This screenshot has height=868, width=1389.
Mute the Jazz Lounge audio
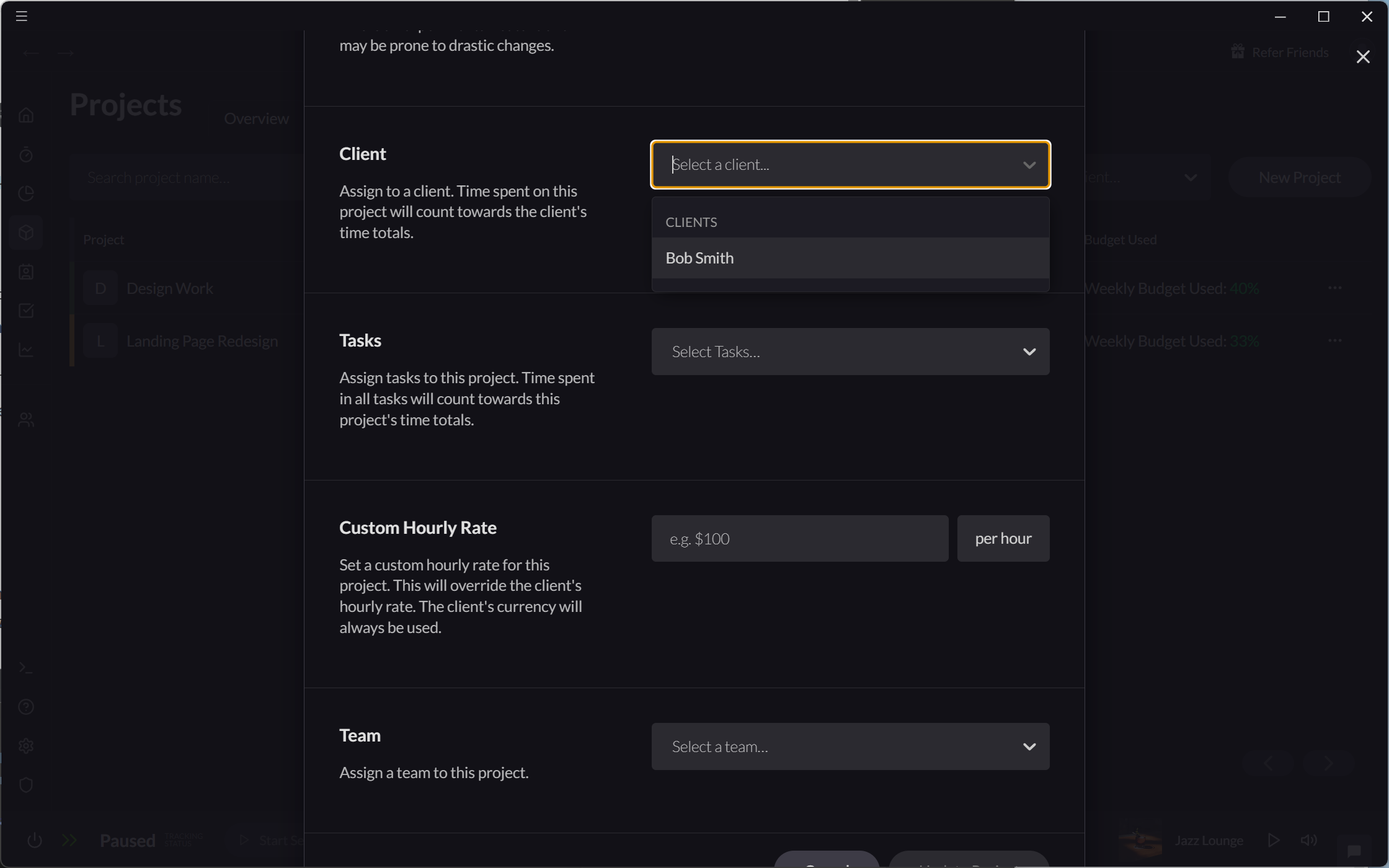[1310, 840]
